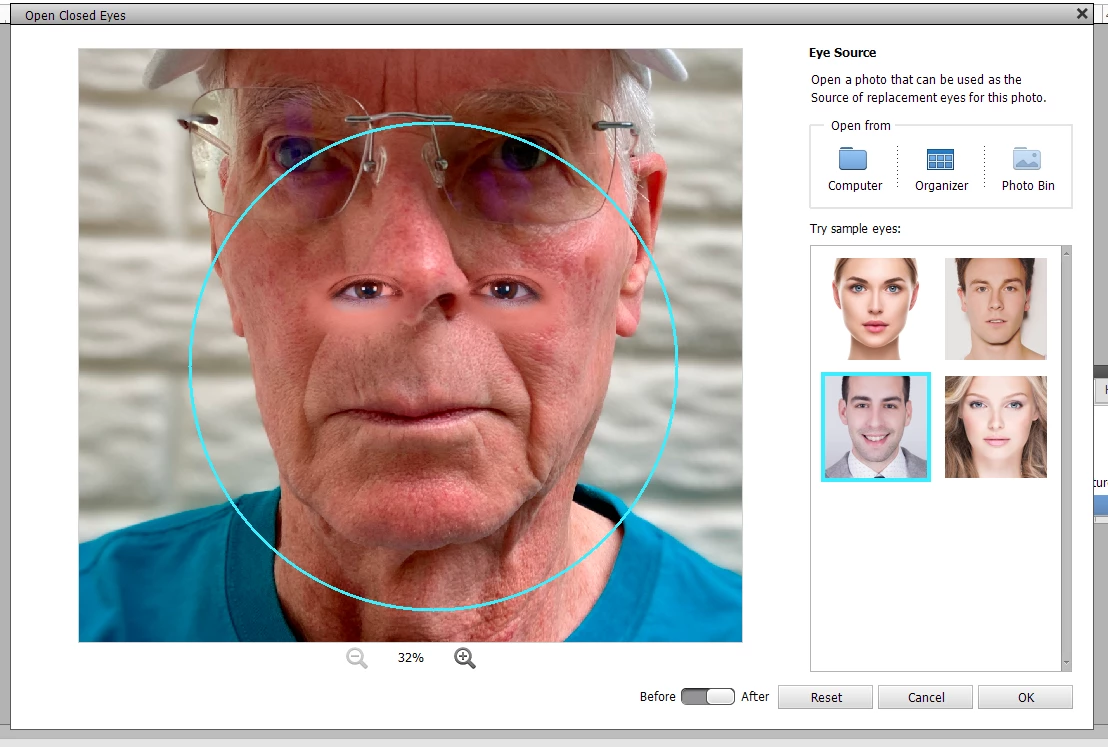This screenshot has height=747, width=1108.
Task: Click the Try sample eyes label
Action: click(x=855, y=228)
